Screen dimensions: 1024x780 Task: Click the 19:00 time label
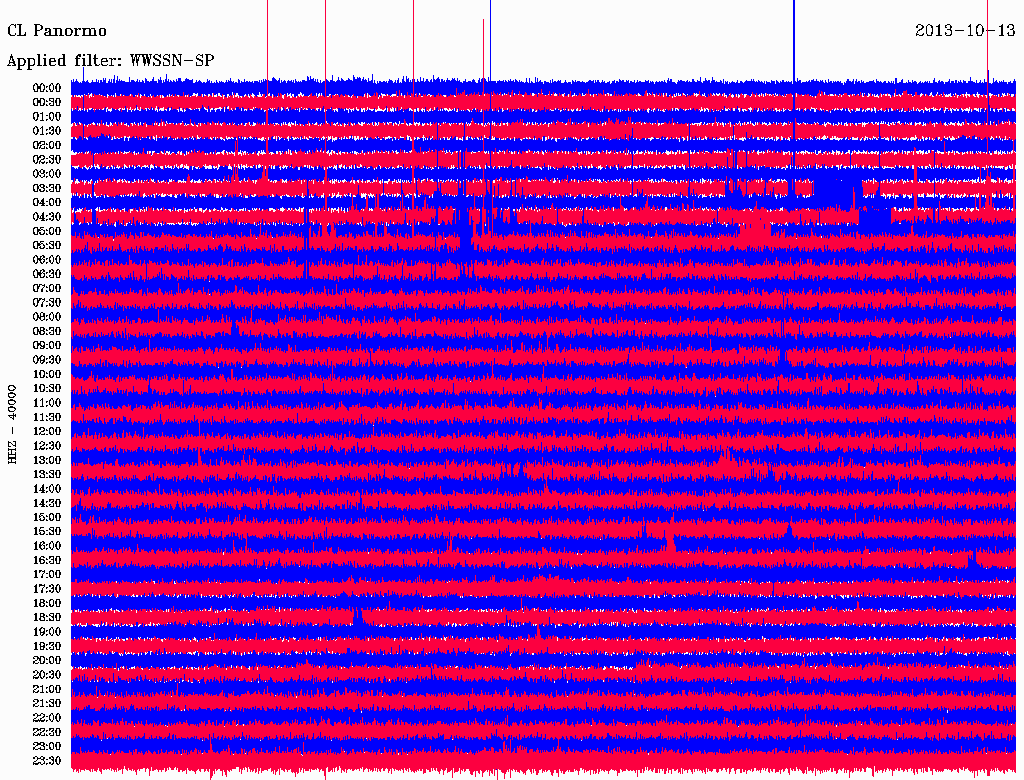46,632
